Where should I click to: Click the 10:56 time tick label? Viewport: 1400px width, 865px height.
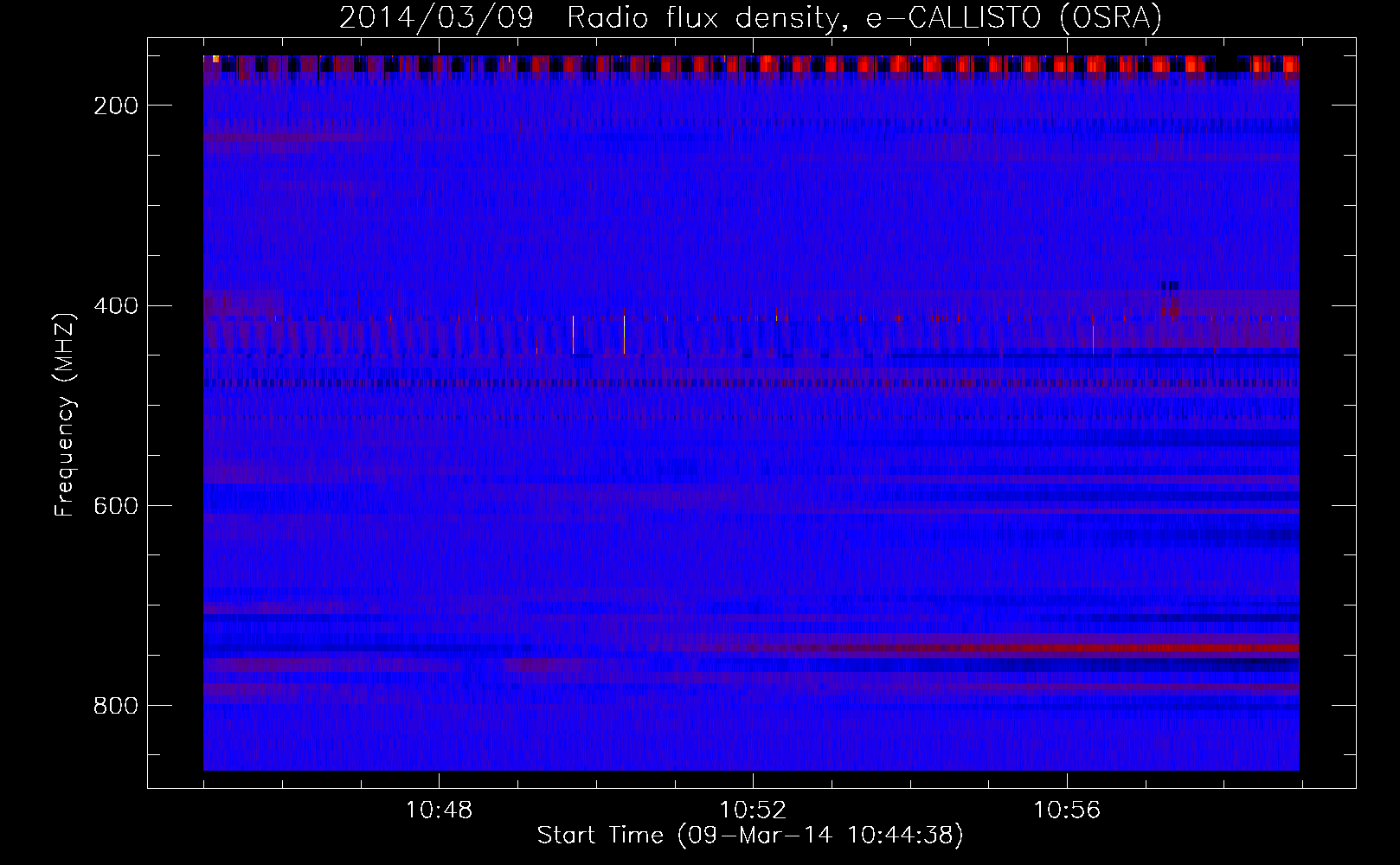point(1067,810)
